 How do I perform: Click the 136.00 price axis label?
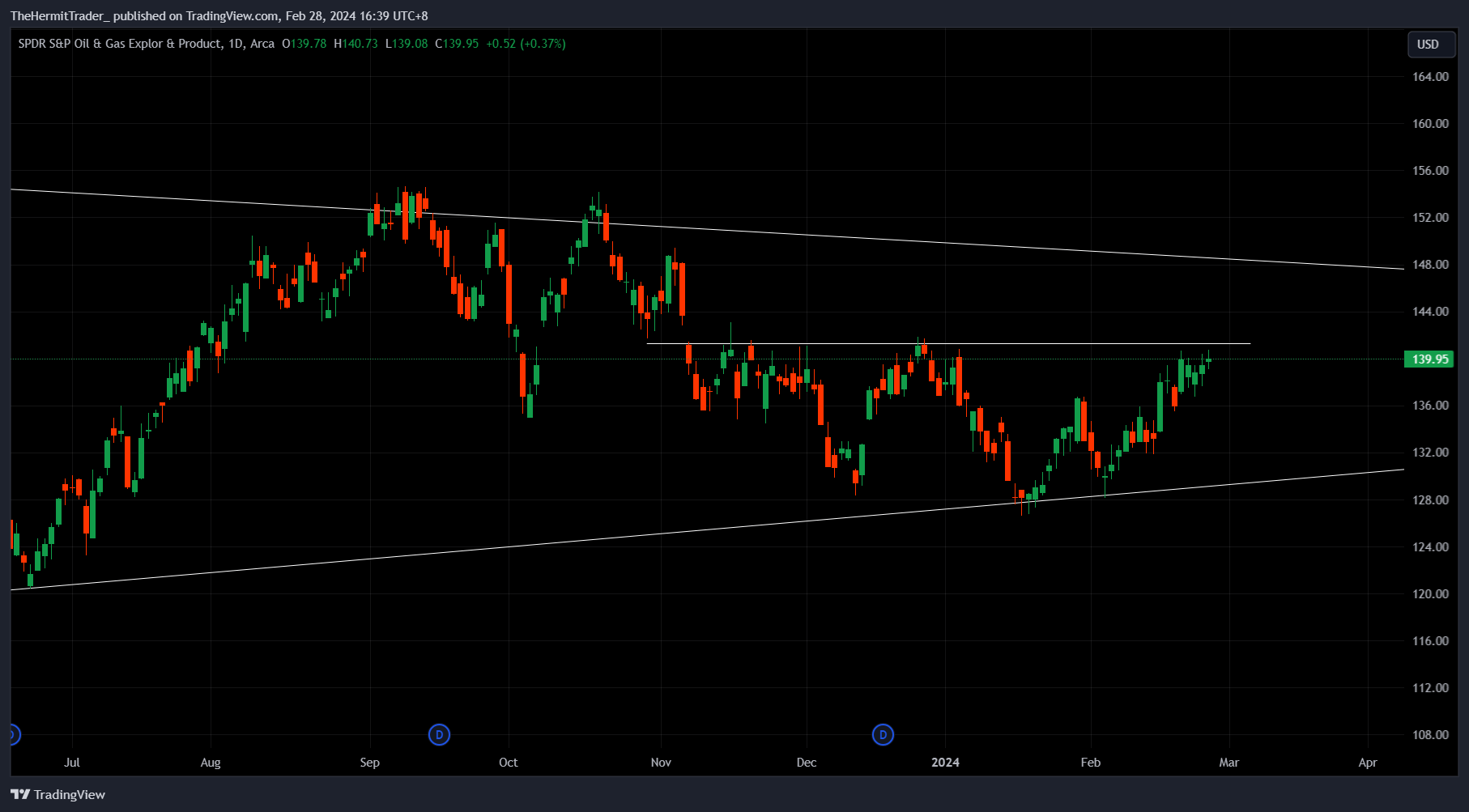click(1430, 406)
